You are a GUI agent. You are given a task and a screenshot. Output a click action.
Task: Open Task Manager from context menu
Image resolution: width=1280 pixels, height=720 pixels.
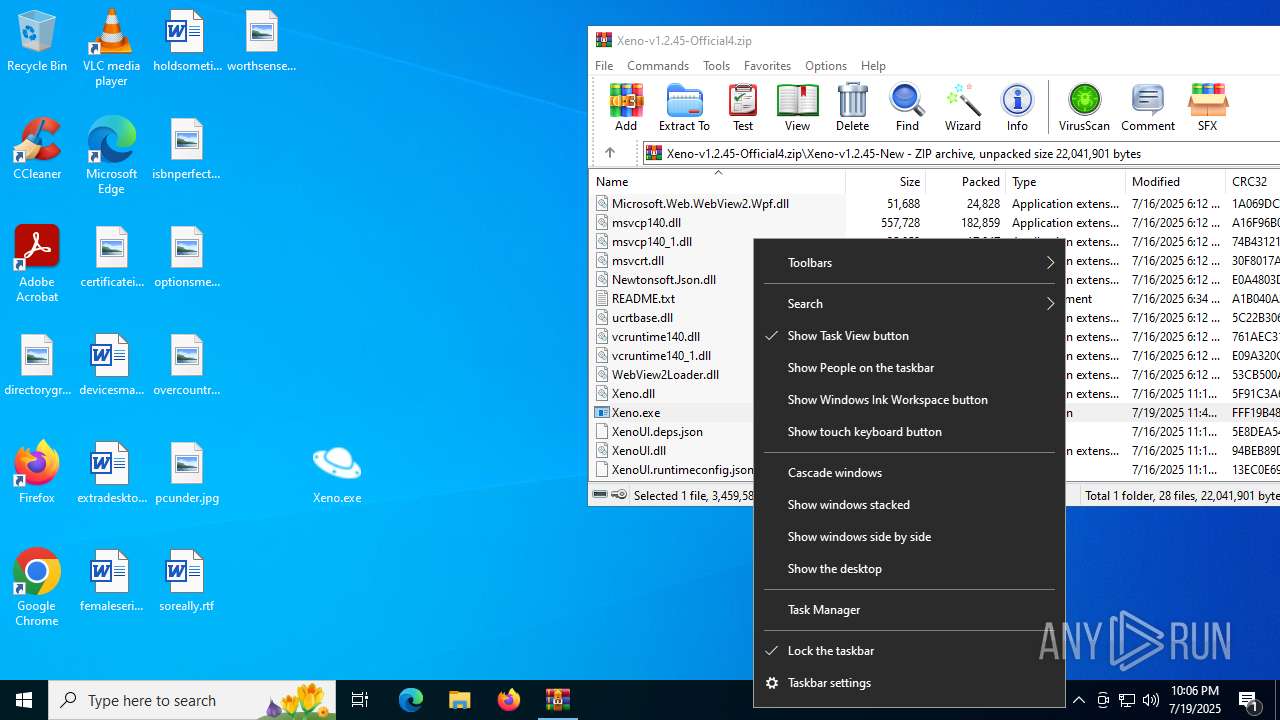[x=909, y=610]
